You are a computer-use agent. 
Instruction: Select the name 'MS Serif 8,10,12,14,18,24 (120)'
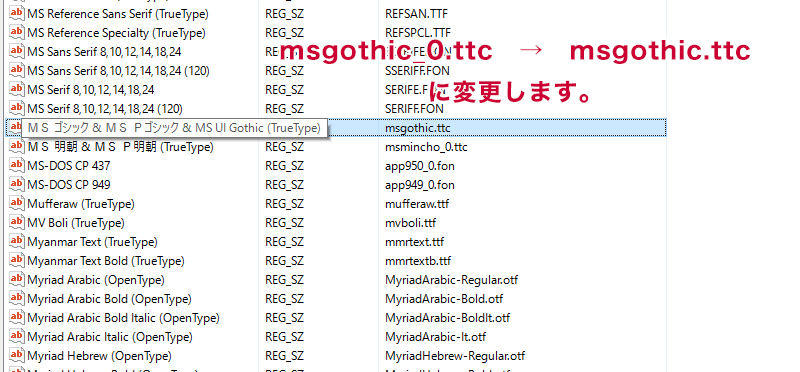[105, 109]
